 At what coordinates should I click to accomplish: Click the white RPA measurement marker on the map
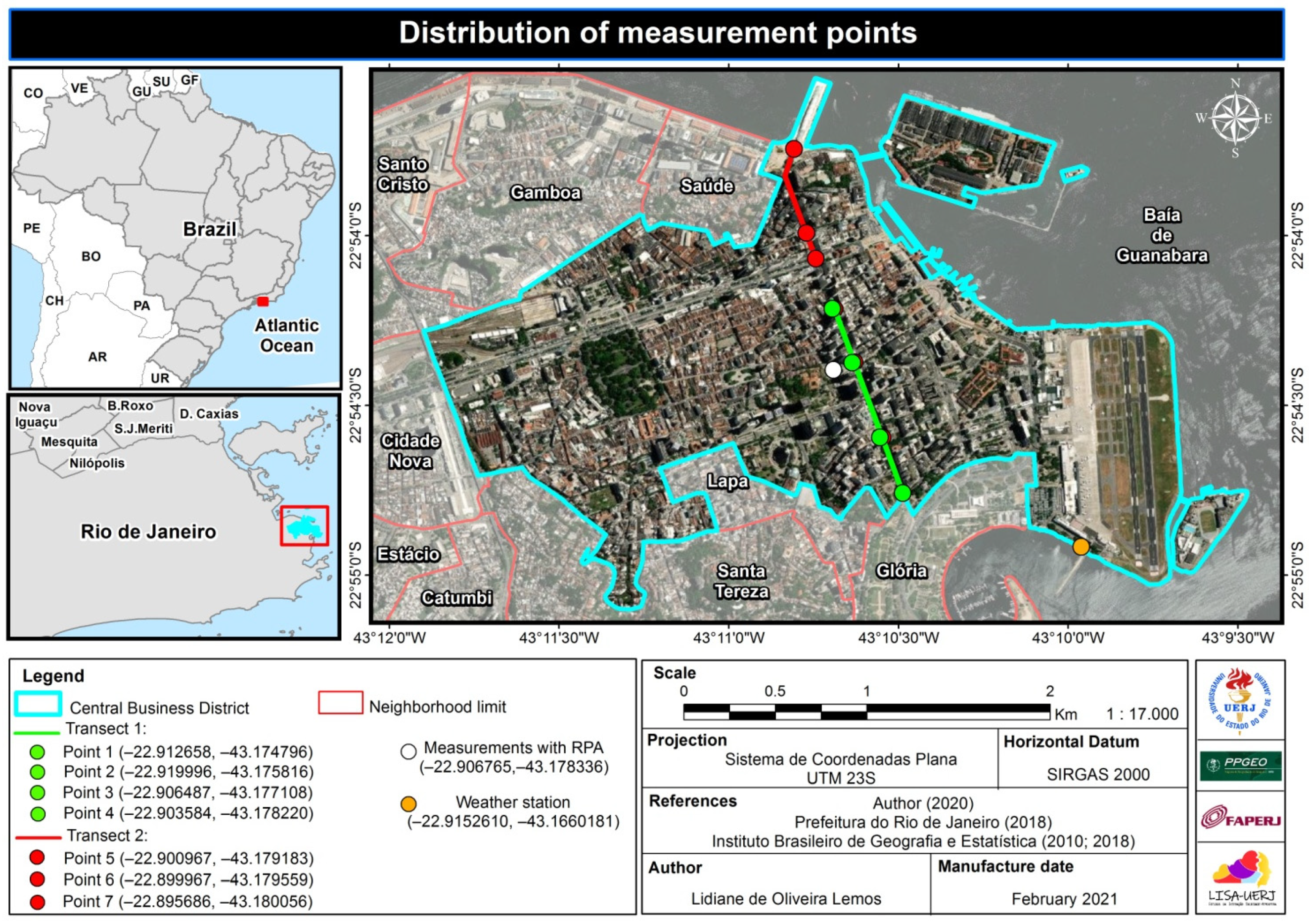coord(833,369)
